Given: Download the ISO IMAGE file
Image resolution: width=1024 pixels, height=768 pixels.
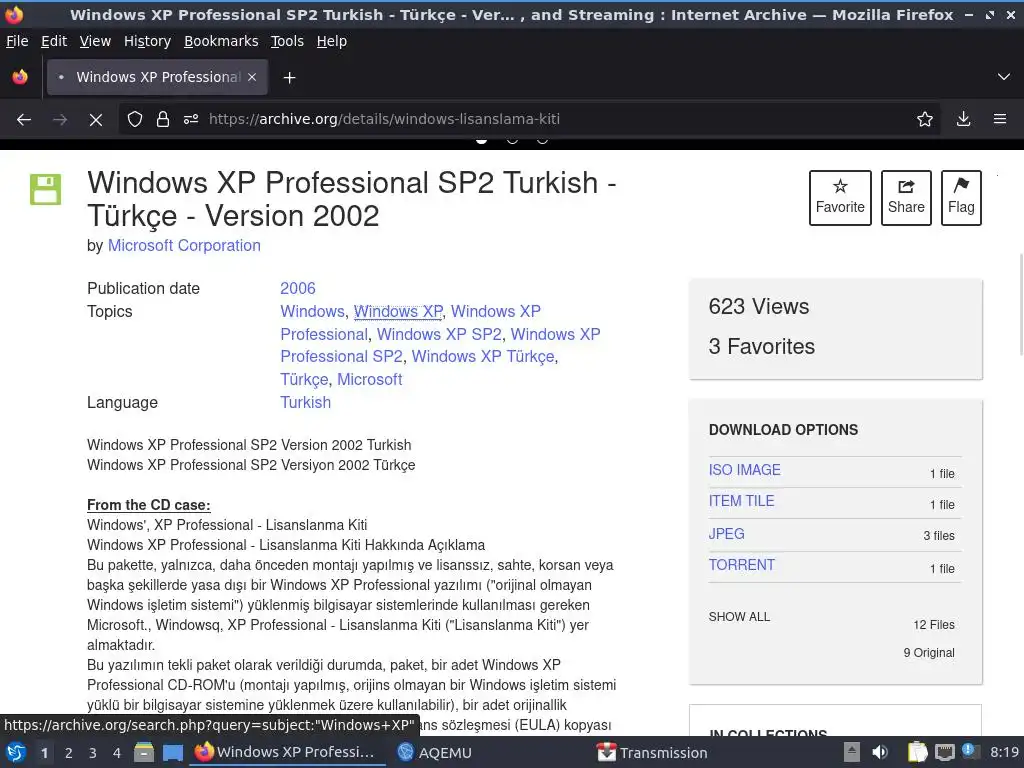Looking at the screenshot, I should 744,470.
